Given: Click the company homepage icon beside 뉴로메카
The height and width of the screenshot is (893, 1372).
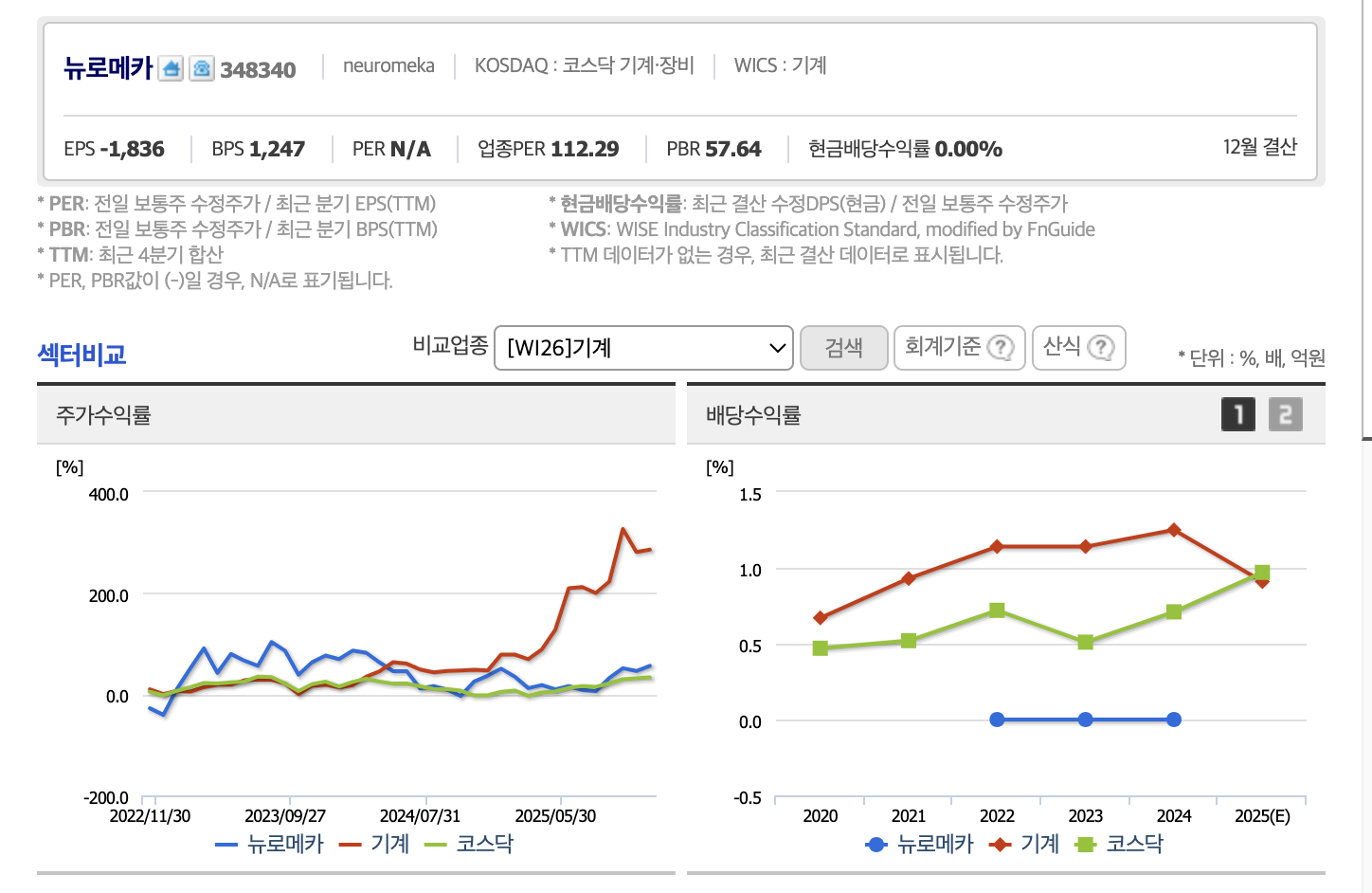Looking at the screenshot, I should click(x=171, y=68).
